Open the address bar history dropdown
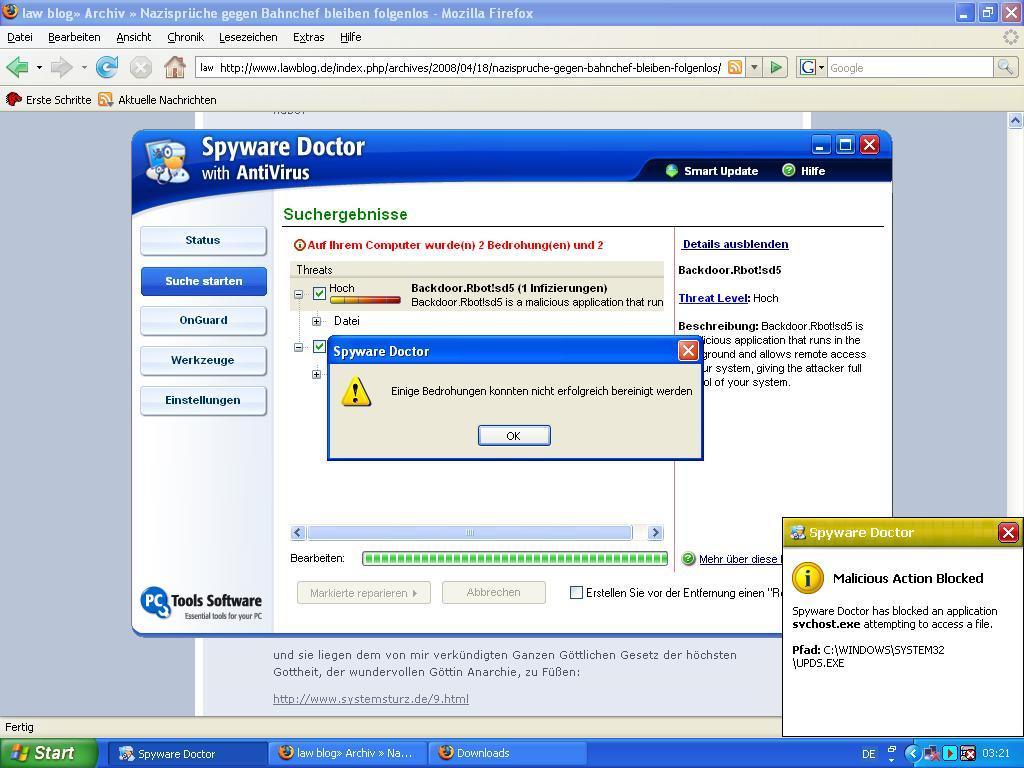The height and width of the screenshot is (768, 1024). (x=754, y=67)
